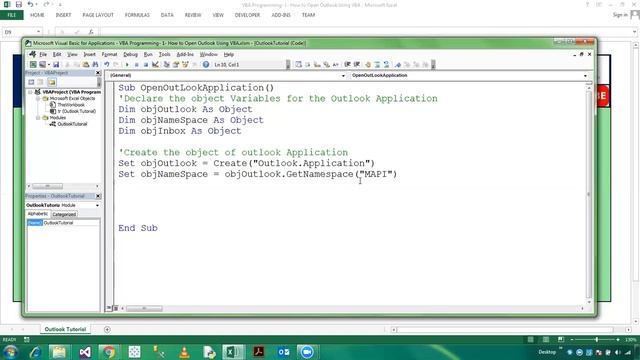Click the View Microsoft Excel toolbar icon
The height and width of the screenshot is (360, 640).
[x=33, y=64]
